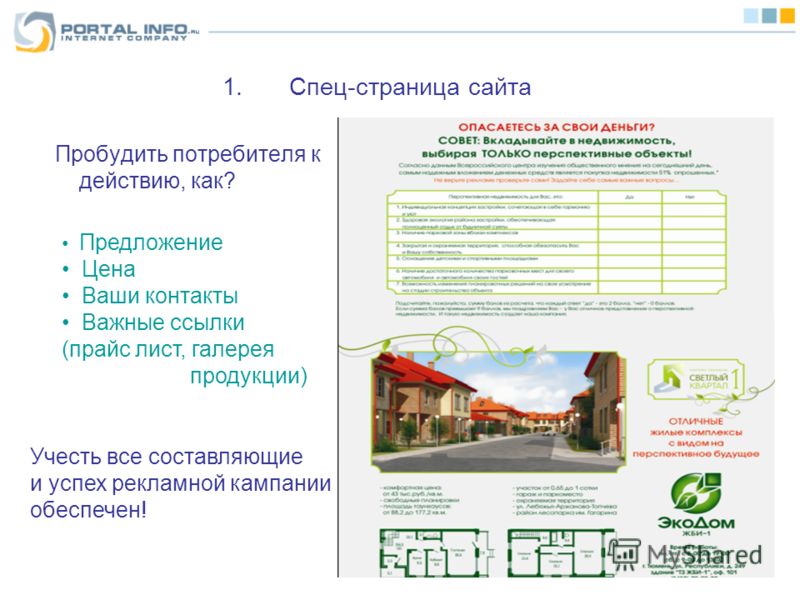This screenshot has height=600, width=800.
Task: Click the slide title 'Спец-страница сайта'
Action: (x=410, y=87)
